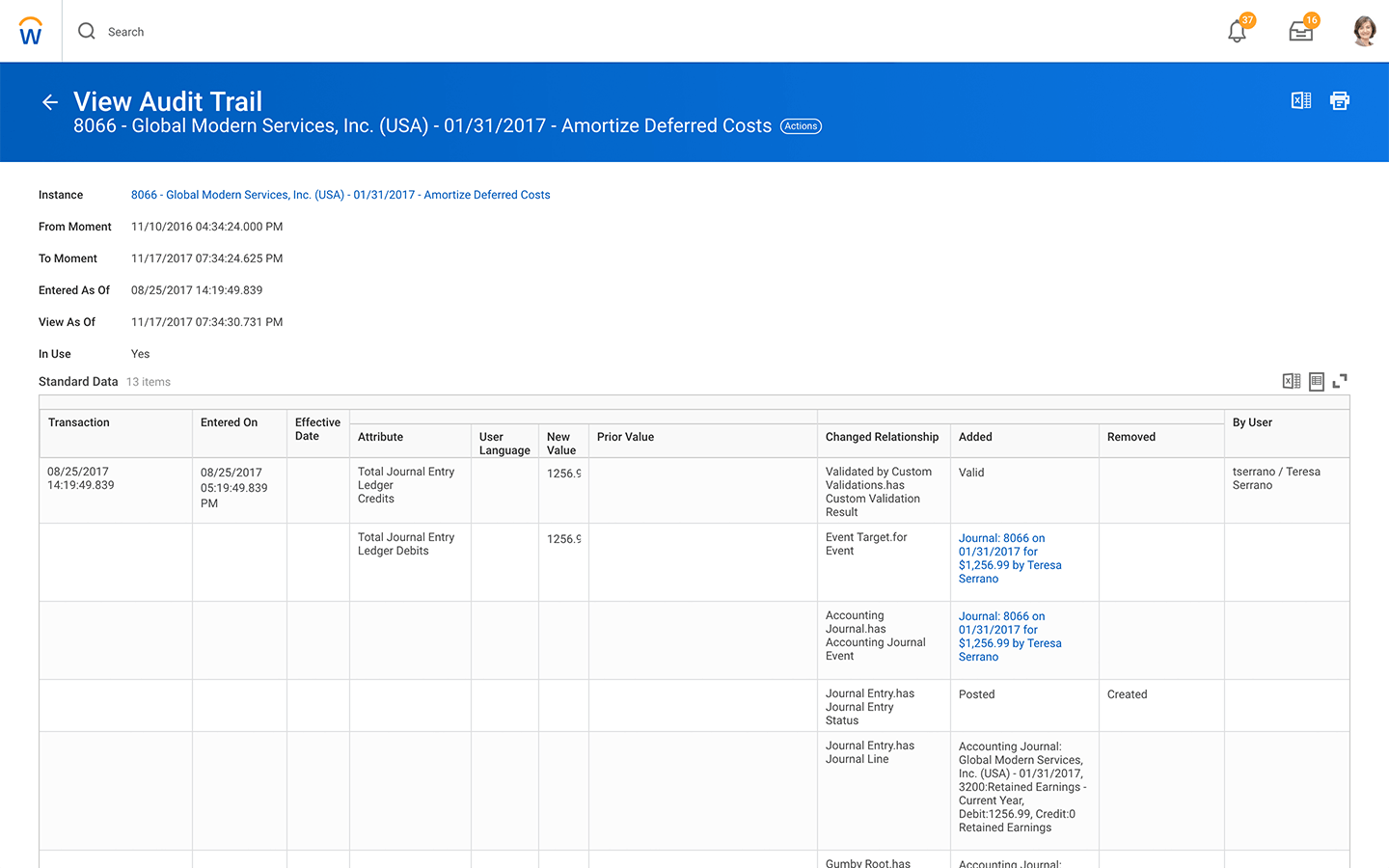Expand Standard Data table to fullscreen
This screenshot has width=1389, height=868.
1340,381
